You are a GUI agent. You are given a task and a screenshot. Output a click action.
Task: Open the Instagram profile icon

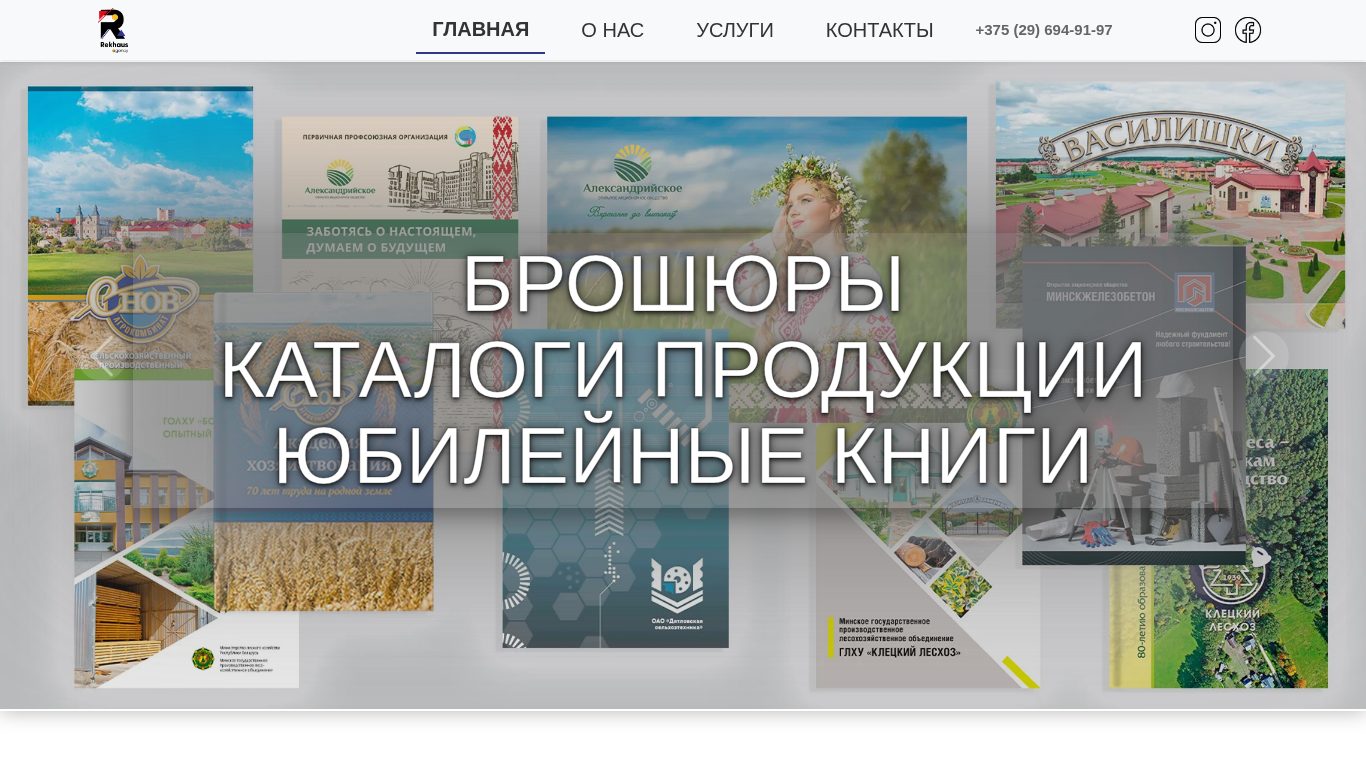[1208, 30]
